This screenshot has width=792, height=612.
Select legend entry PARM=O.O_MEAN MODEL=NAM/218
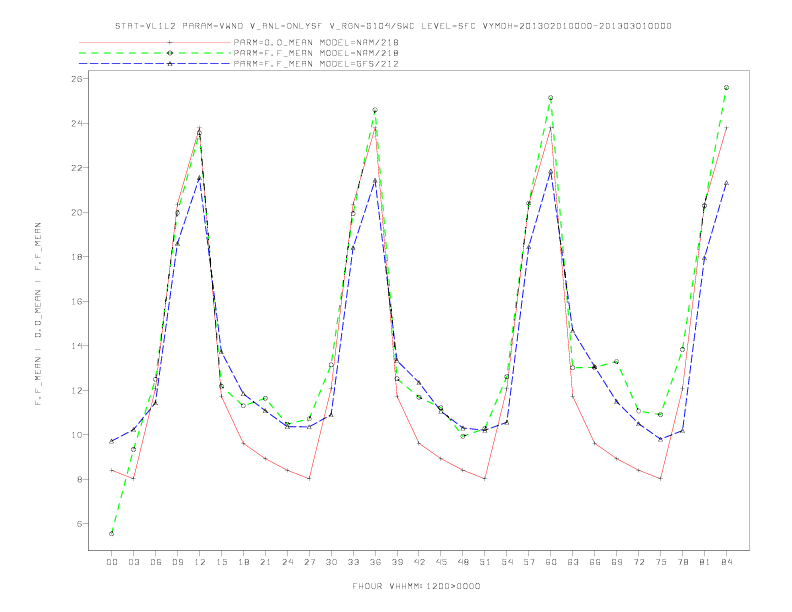click(316, 42)
